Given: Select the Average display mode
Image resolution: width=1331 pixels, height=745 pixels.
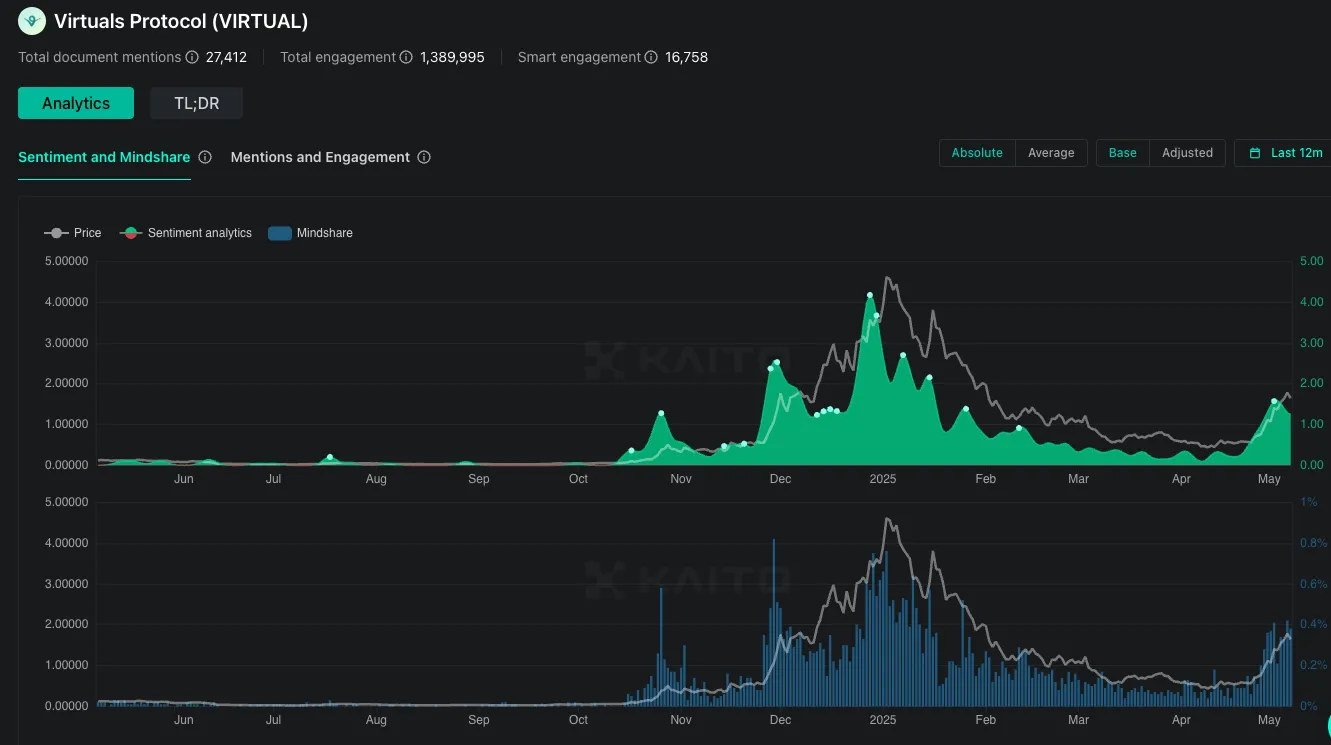Looking at the screenshot, I should point(1051,153).
